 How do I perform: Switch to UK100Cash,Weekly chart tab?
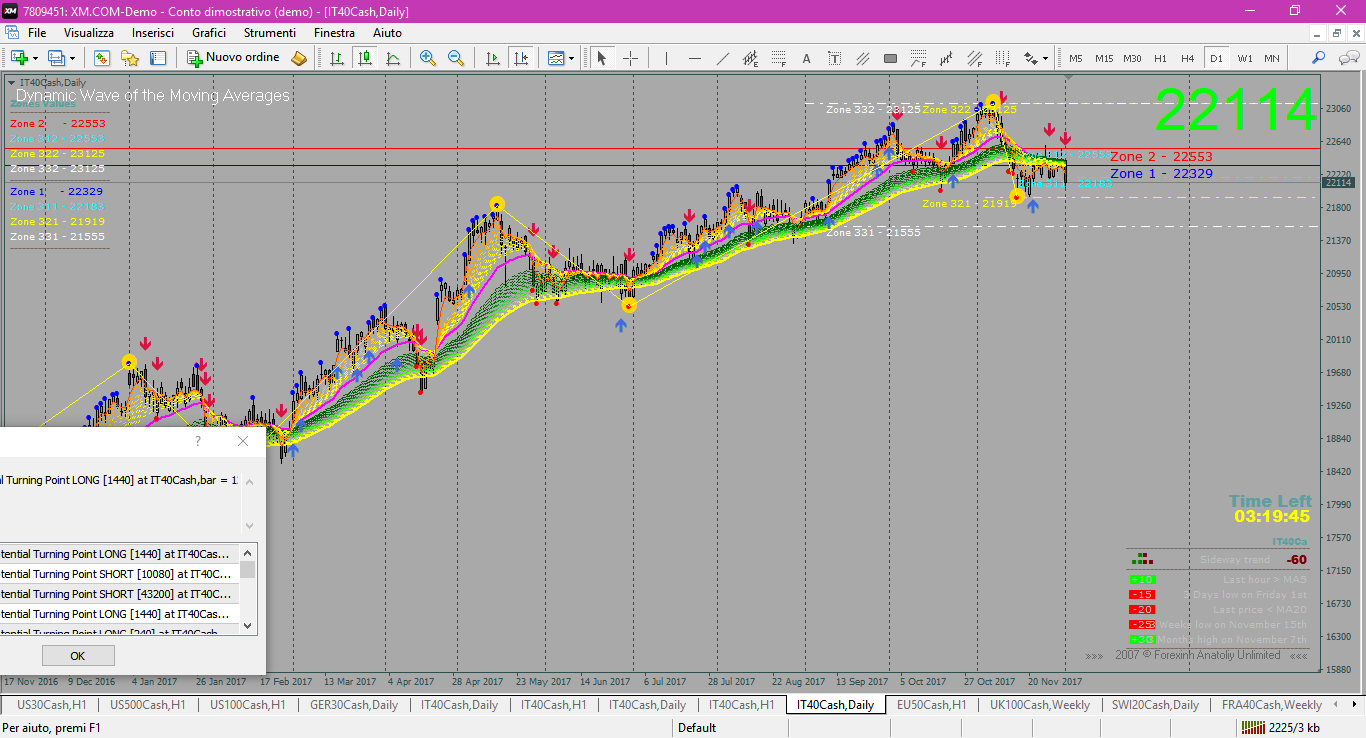tap(1040, 705)
